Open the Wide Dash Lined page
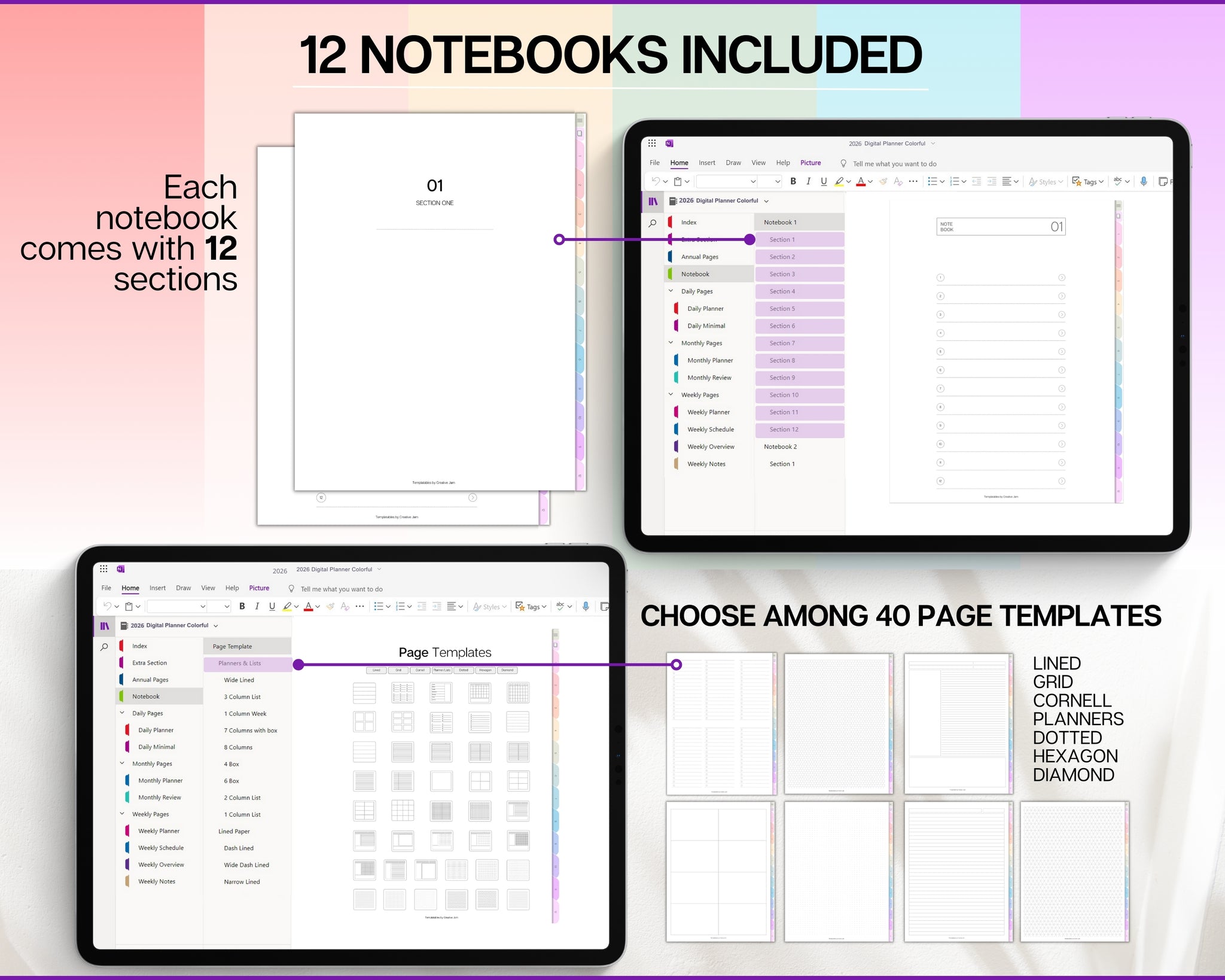This screenshot has width=1225, height=980. [x=246, y=865]
